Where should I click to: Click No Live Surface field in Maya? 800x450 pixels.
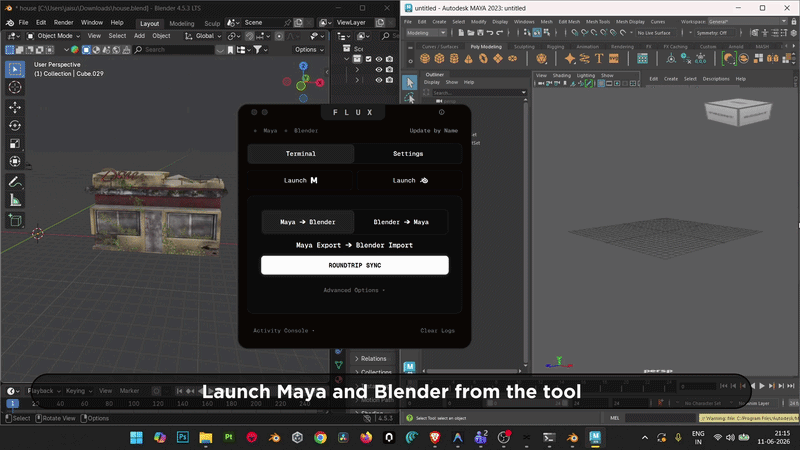pyautogui.click(x=655, y=33)
